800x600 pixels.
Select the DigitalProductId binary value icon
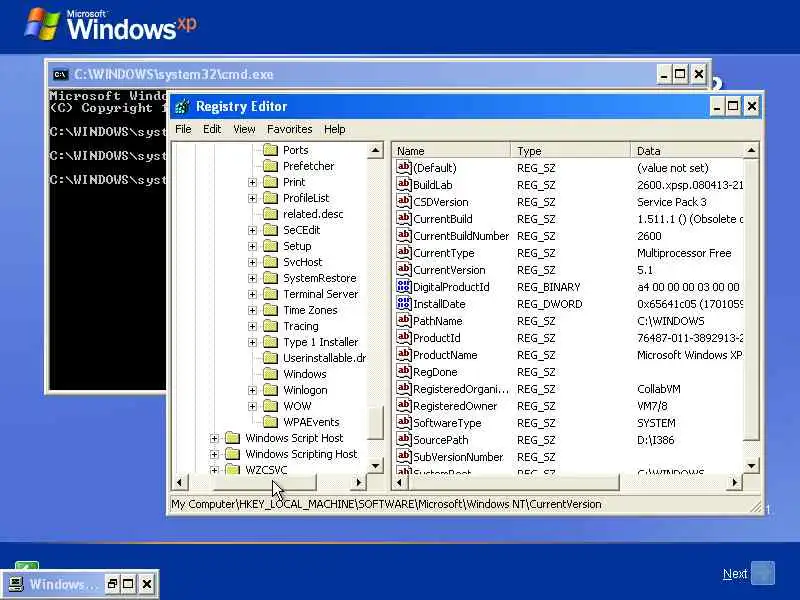[404, 286]
